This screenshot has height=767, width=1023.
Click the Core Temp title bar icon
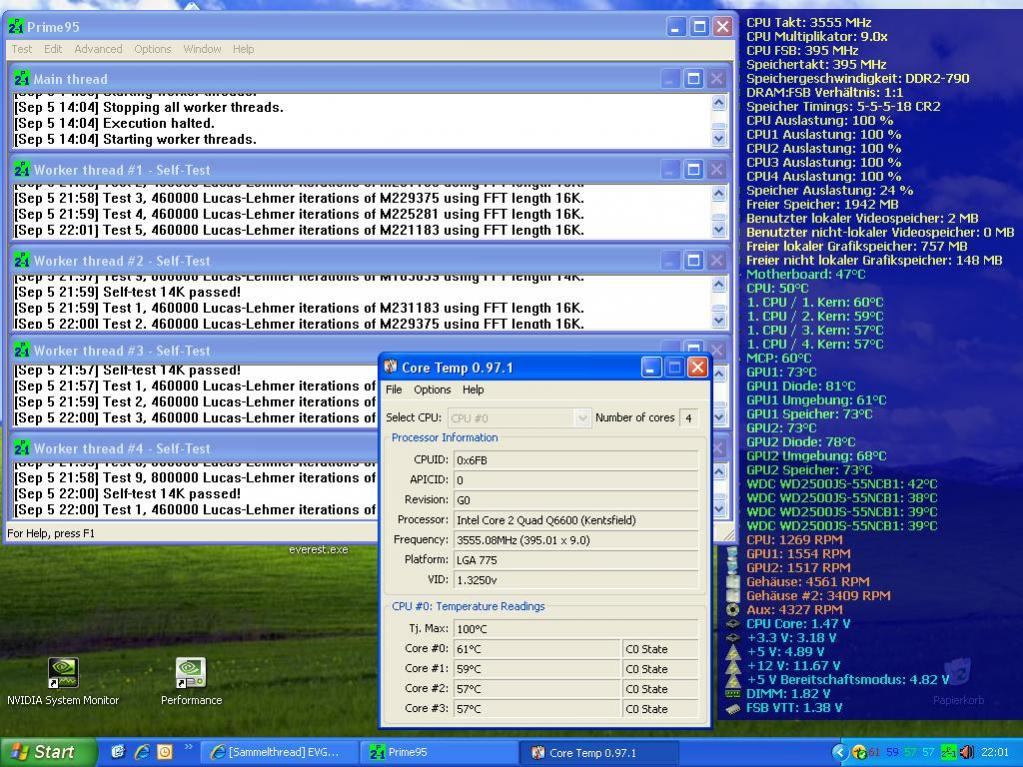[390, 367]
